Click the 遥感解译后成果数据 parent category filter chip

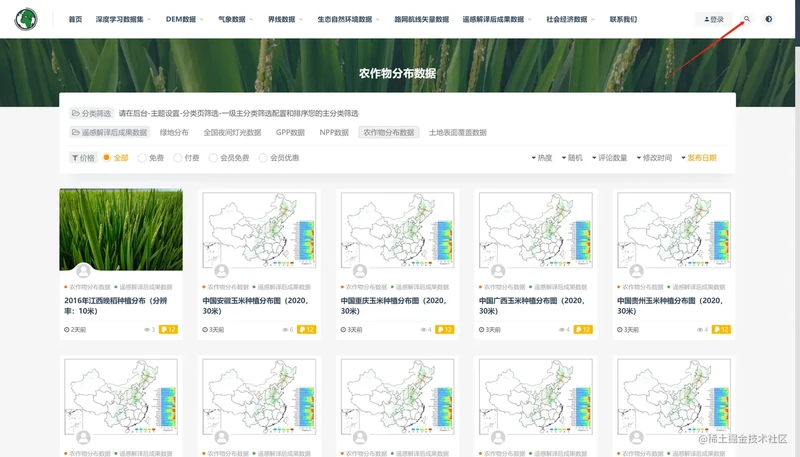110,133
